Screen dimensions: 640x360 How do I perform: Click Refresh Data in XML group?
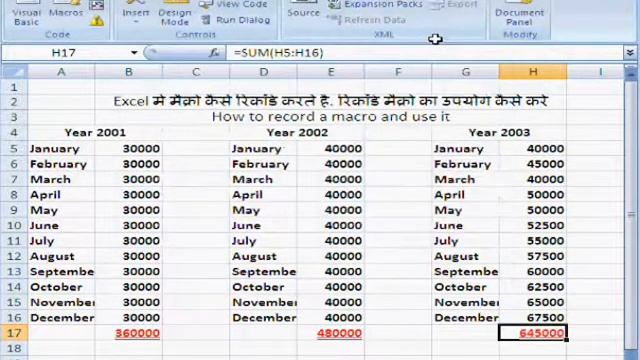[x=367, y=20]
